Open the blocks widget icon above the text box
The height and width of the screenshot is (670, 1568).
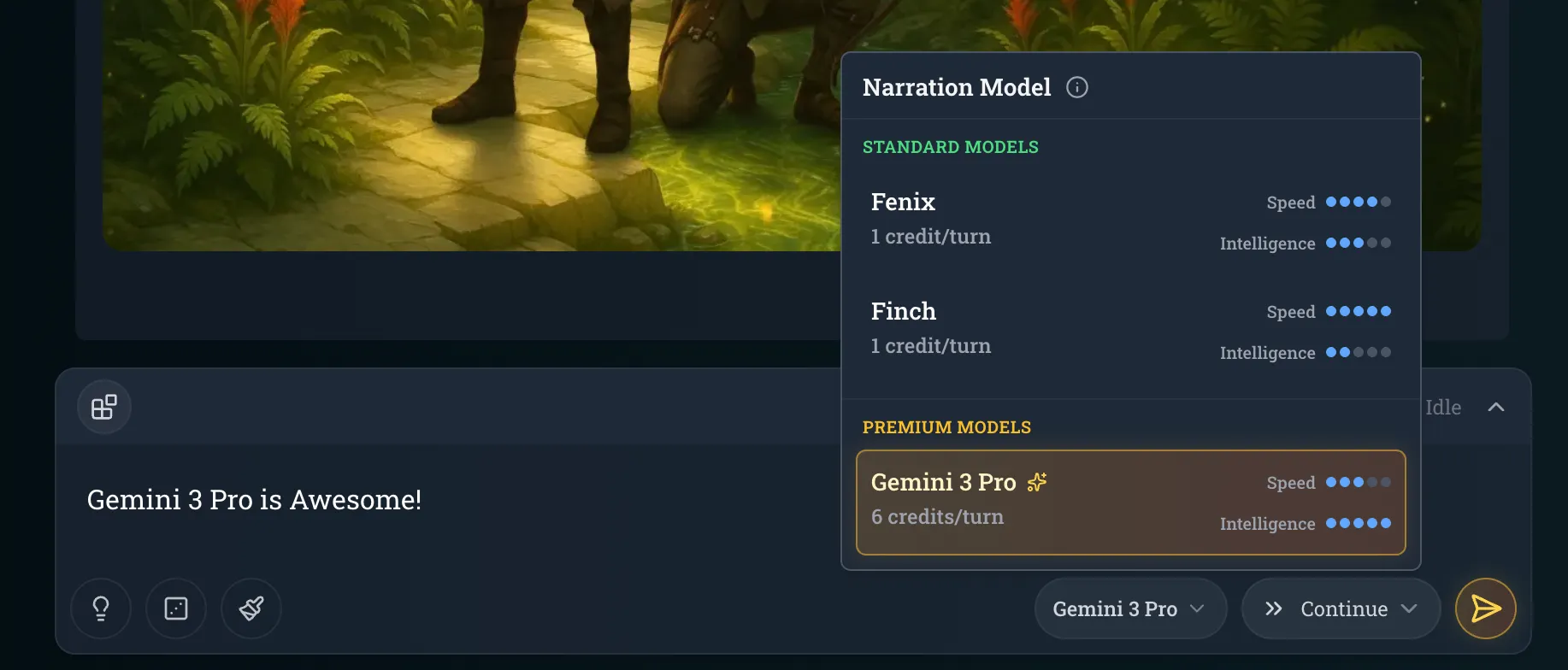click(104, 407)
